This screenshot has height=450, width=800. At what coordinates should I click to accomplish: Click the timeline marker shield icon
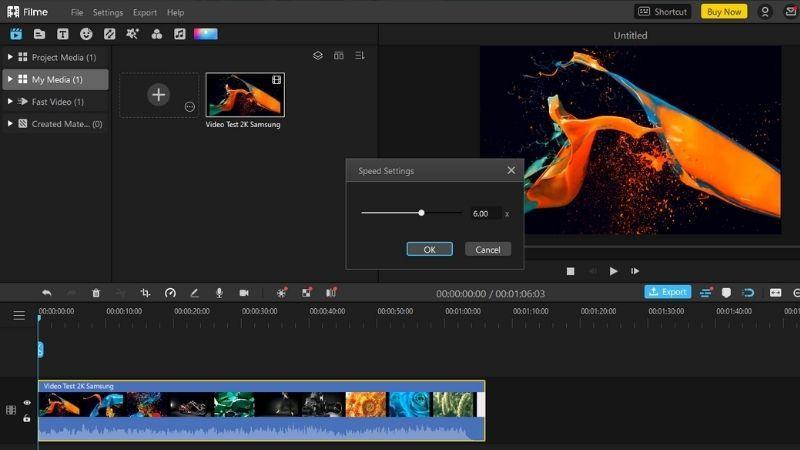726,293
